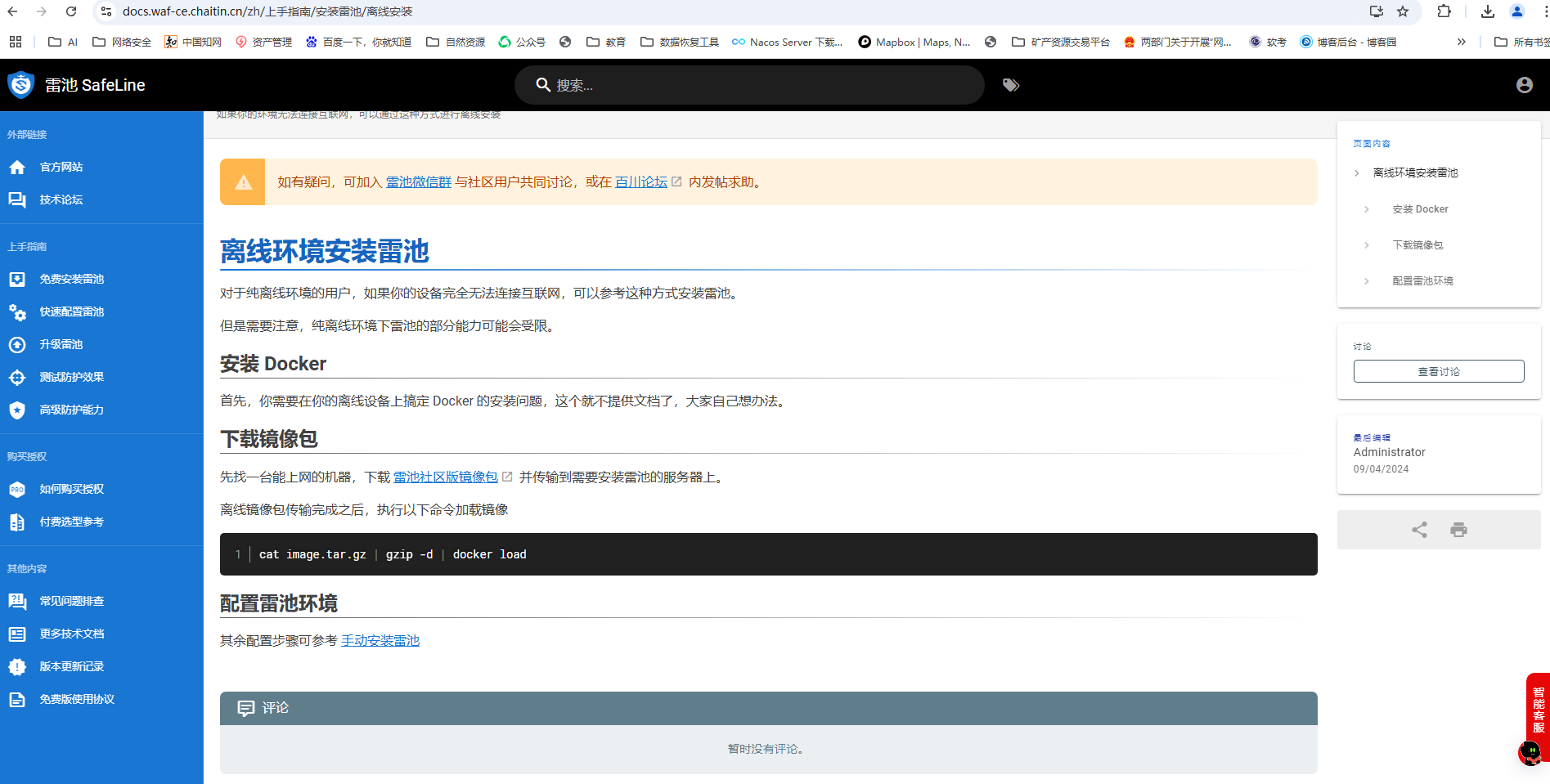Open the 雷池微信群 link
Screen dimensions: 1550x784
point(419,182)
